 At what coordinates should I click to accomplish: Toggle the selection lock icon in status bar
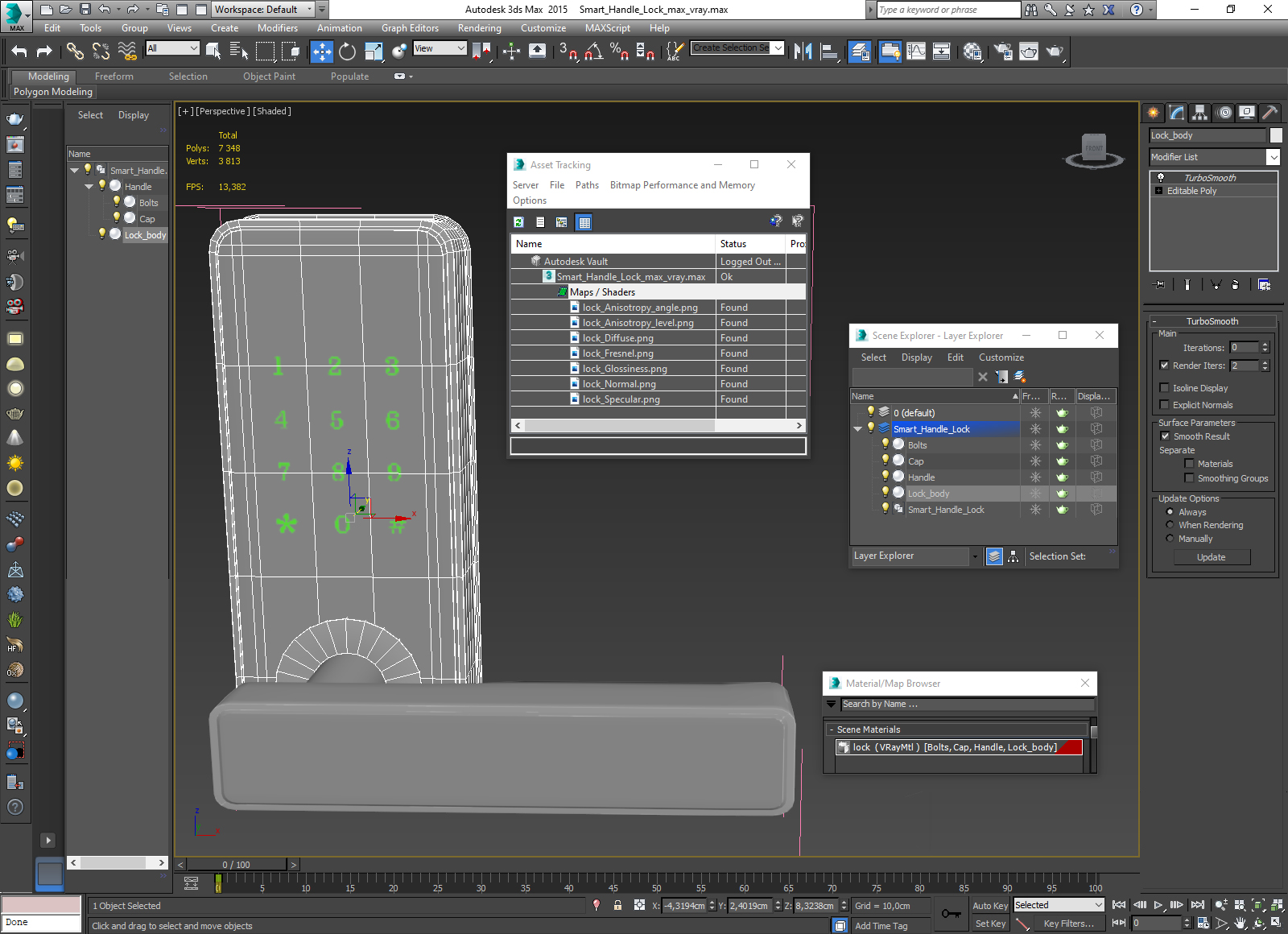point(617,905)
